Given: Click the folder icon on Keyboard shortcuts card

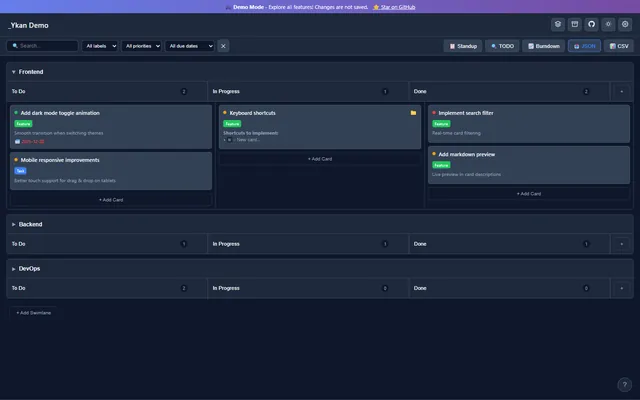Looking at the screenshot, I should pos(413,113).
